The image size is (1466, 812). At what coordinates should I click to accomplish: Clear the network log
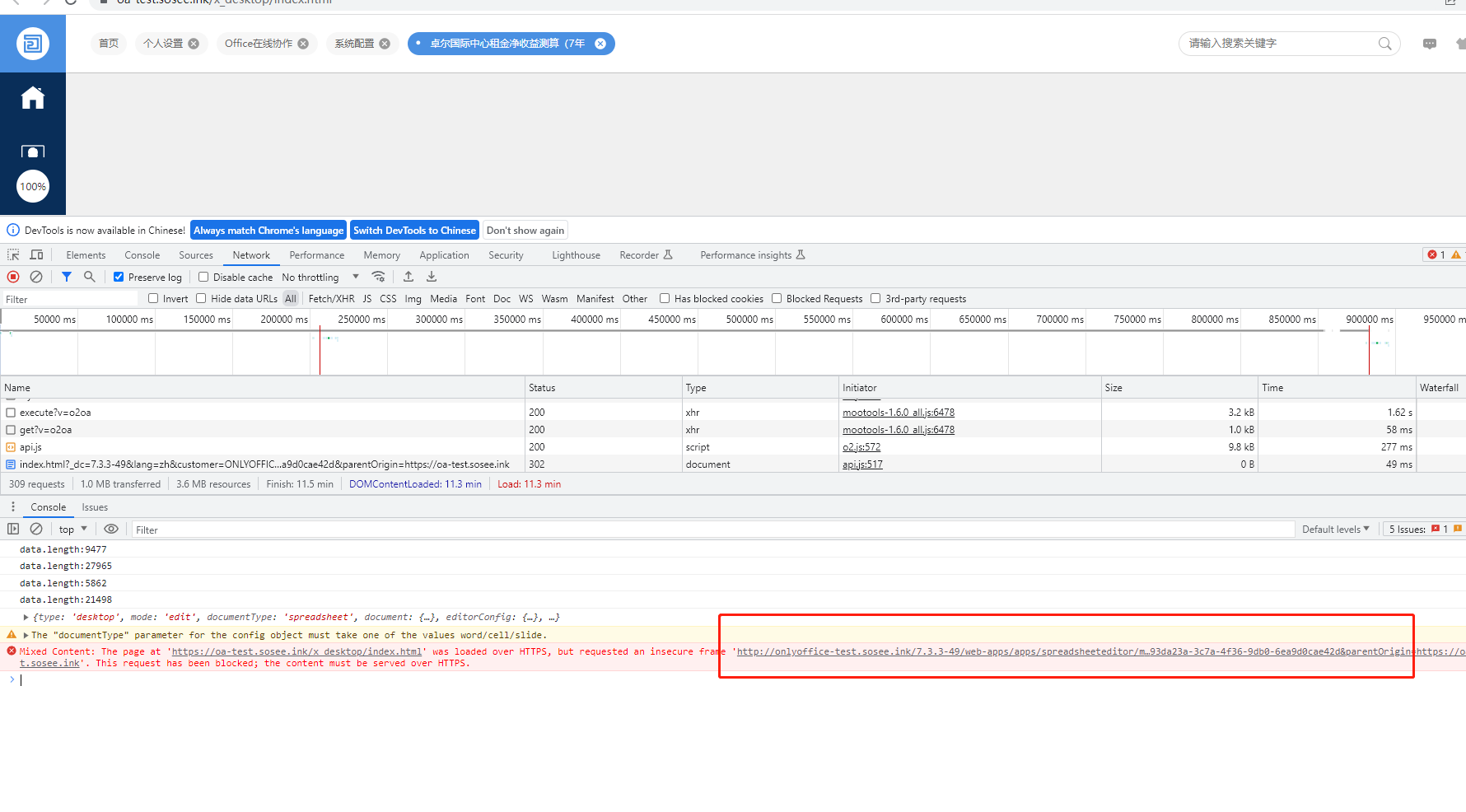(x=36, y=277)
